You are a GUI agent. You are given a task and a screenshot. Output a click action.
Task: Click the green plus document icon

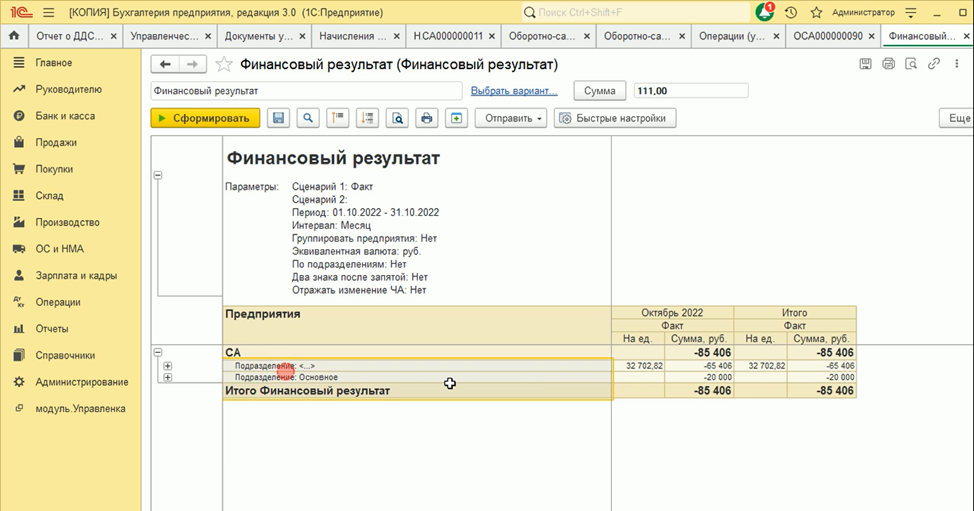coord(457,118)
